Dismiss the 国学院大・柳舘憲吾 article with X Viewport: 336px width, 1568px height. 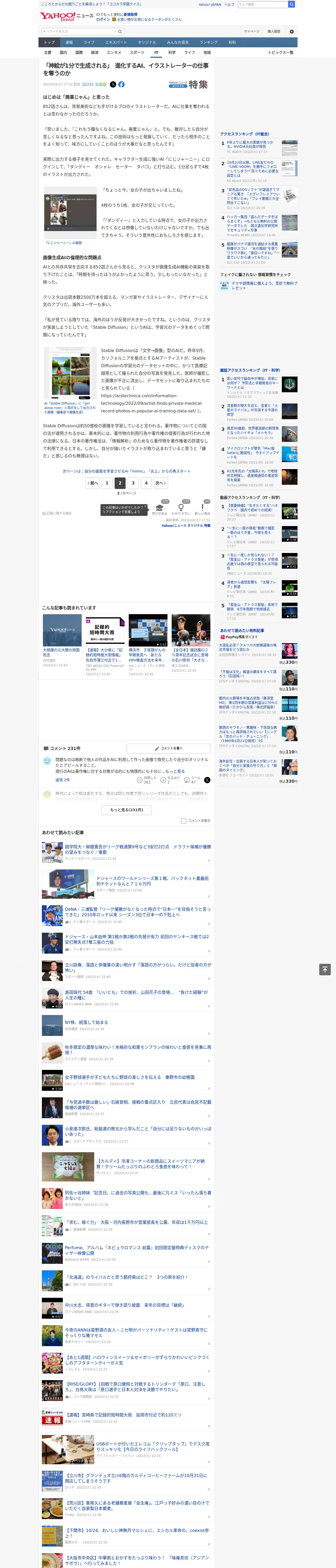click(x=209, y=861)
